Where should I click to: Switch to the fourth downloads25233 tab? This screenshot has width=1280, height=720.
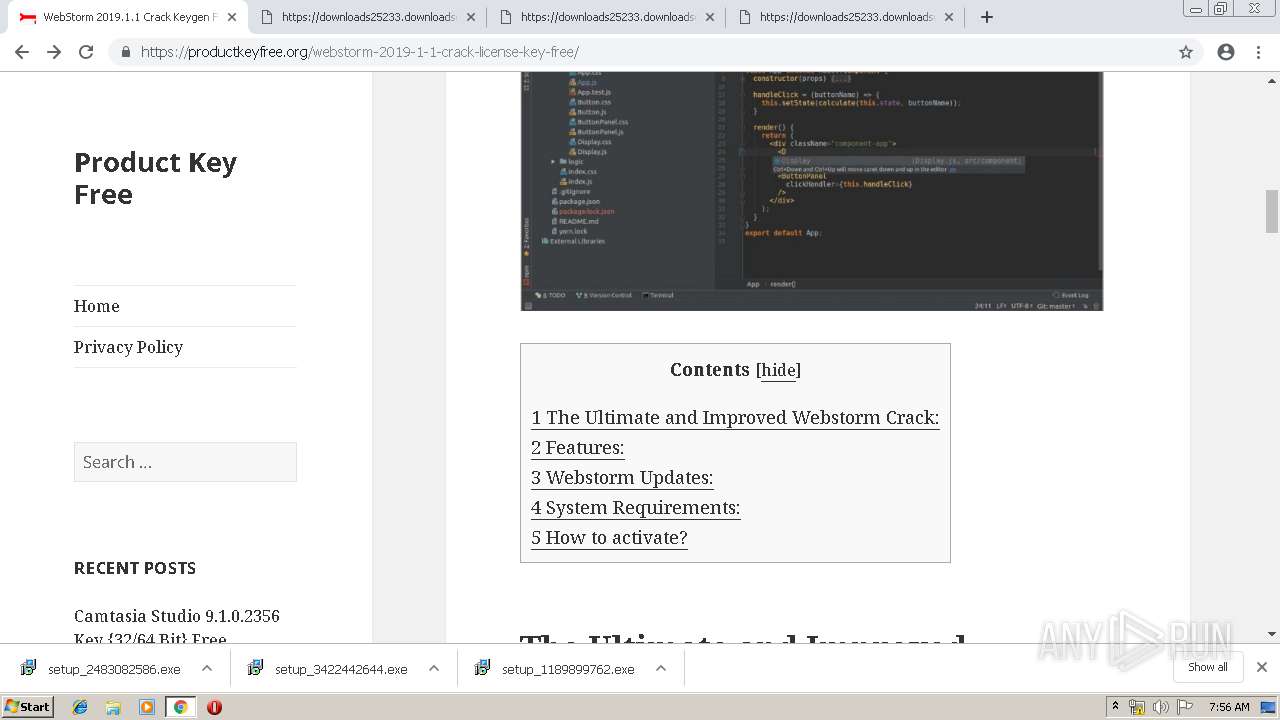(844, 17)
